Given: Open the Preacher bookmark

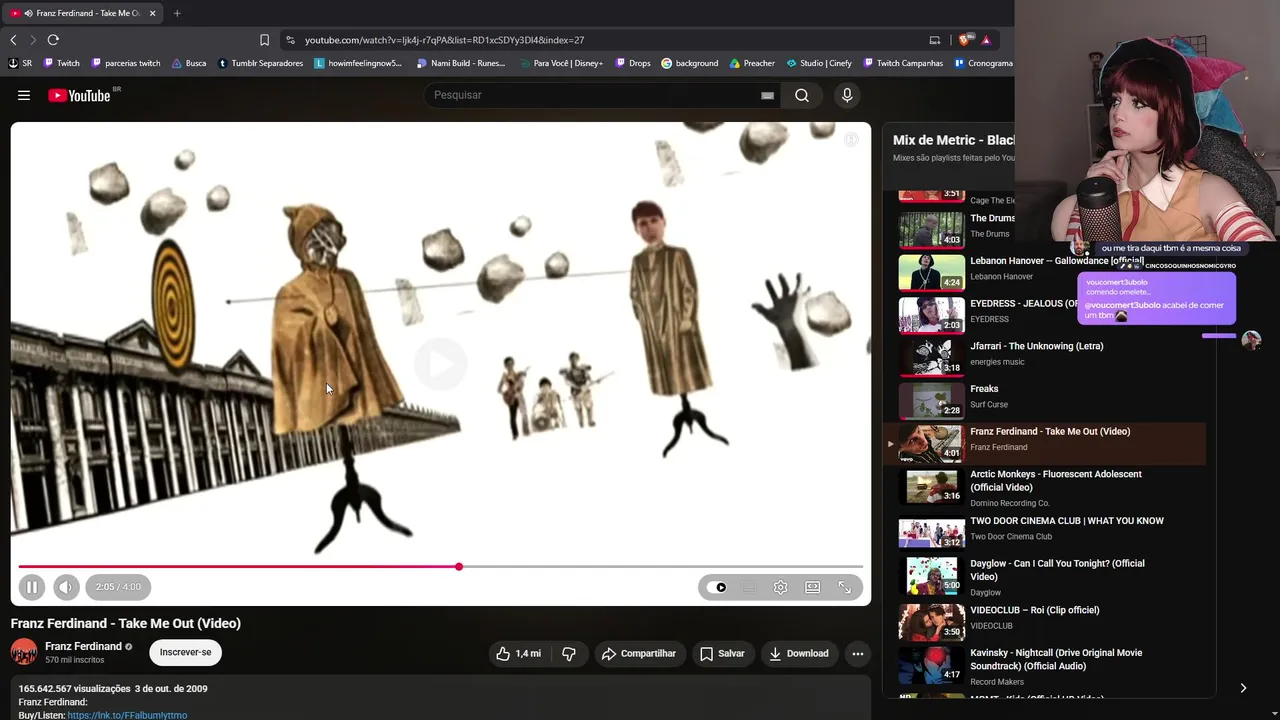Looking at the screenshot, I should click(752, 63).
